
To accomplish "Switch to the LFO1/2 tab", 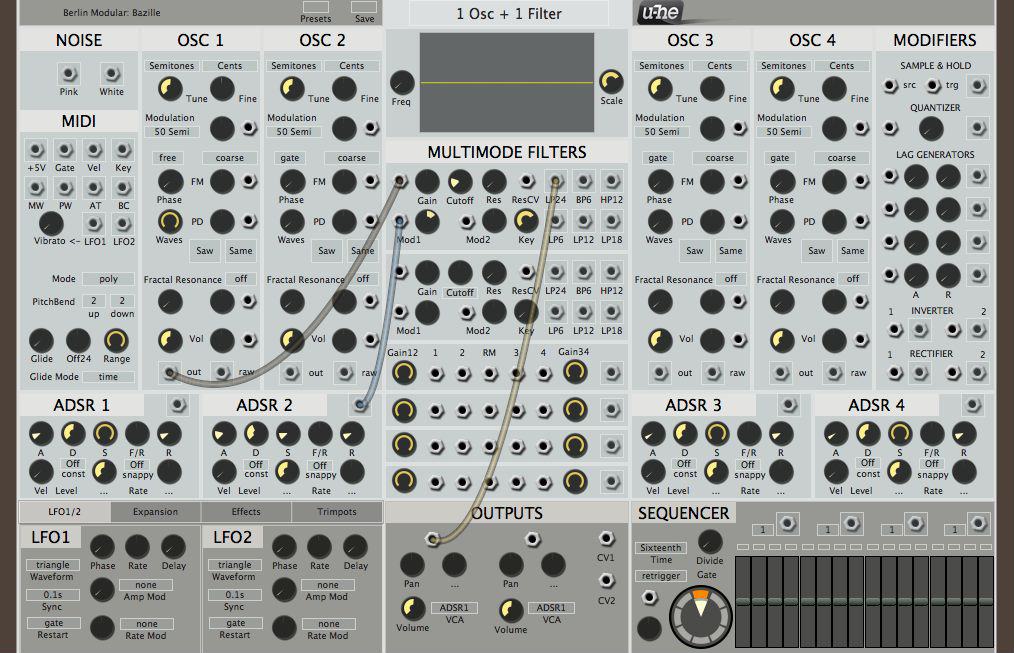I will pyautogui.click(x=65, y=511).
